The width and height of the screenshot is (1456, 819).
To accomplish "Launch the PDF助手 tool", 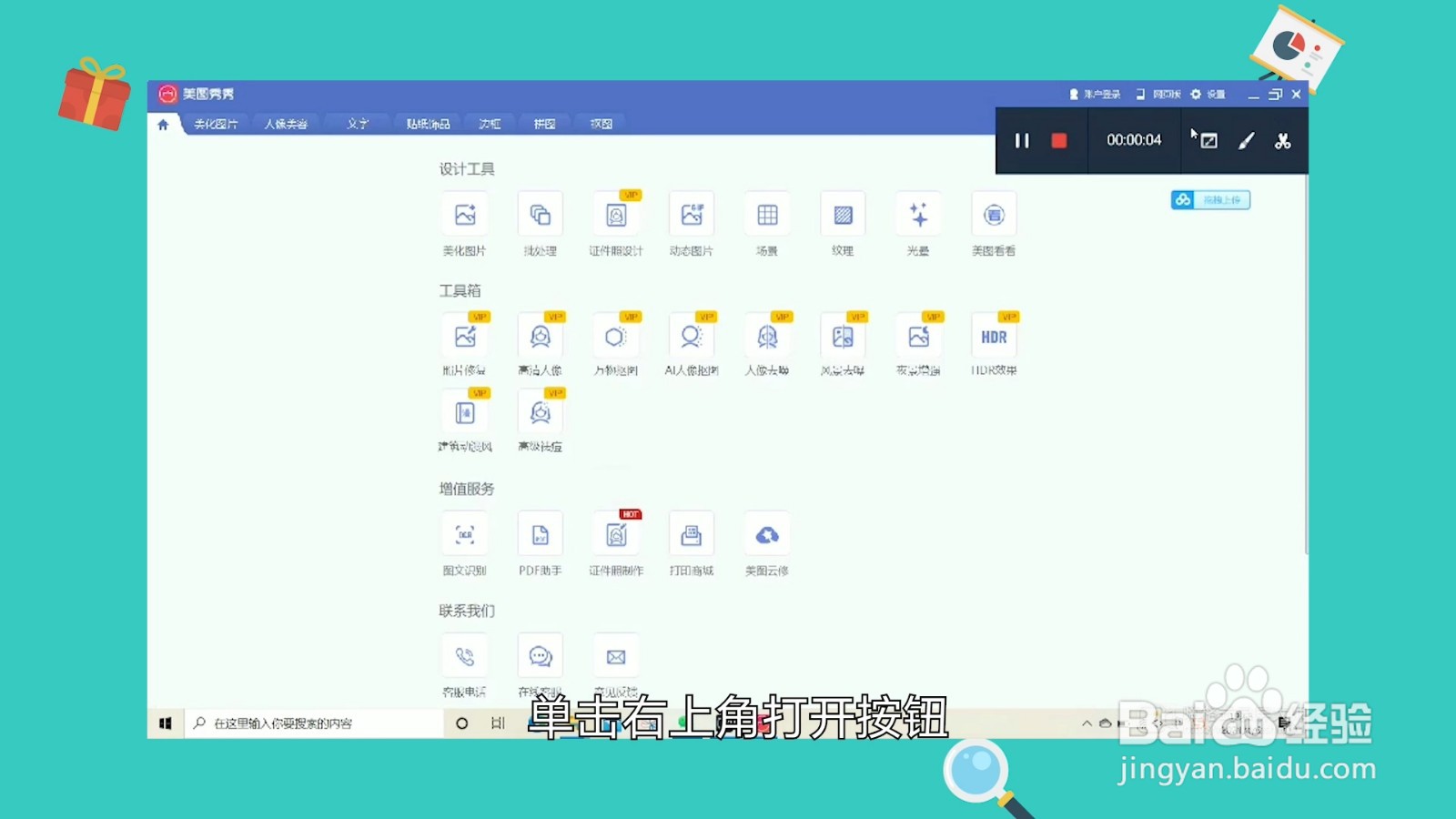I will tap(541, 535).
